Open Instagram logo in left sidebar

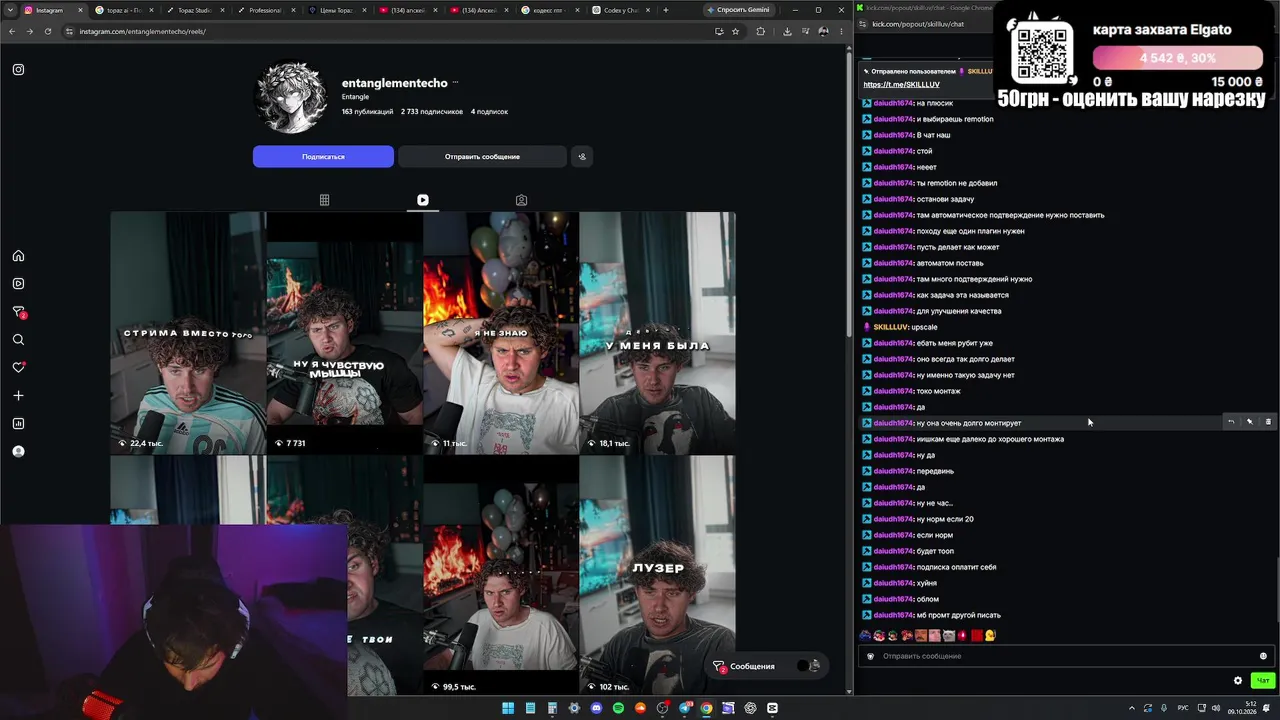(18, 70)
